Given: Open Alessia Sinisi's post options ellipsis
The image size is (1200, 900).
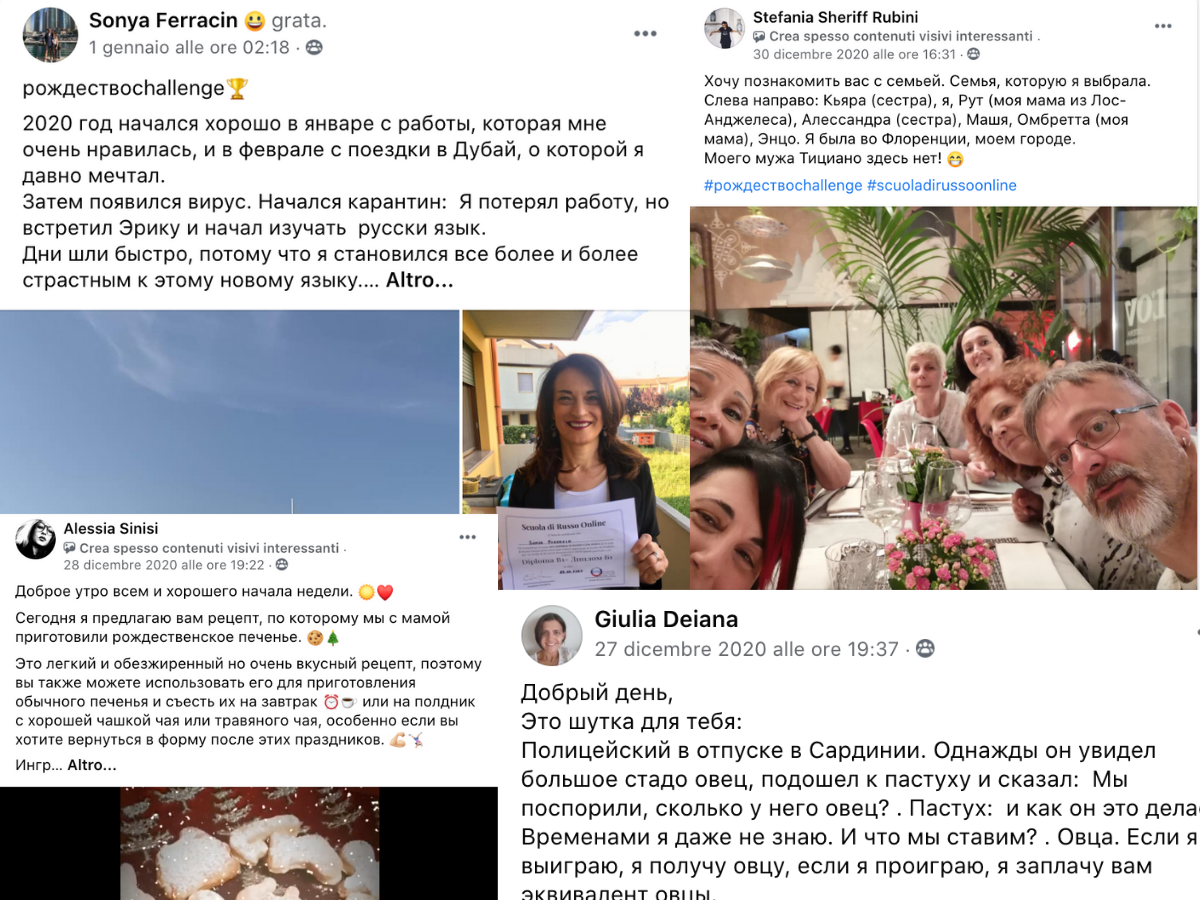Looking at the screenshot, I should coord(468,538).
